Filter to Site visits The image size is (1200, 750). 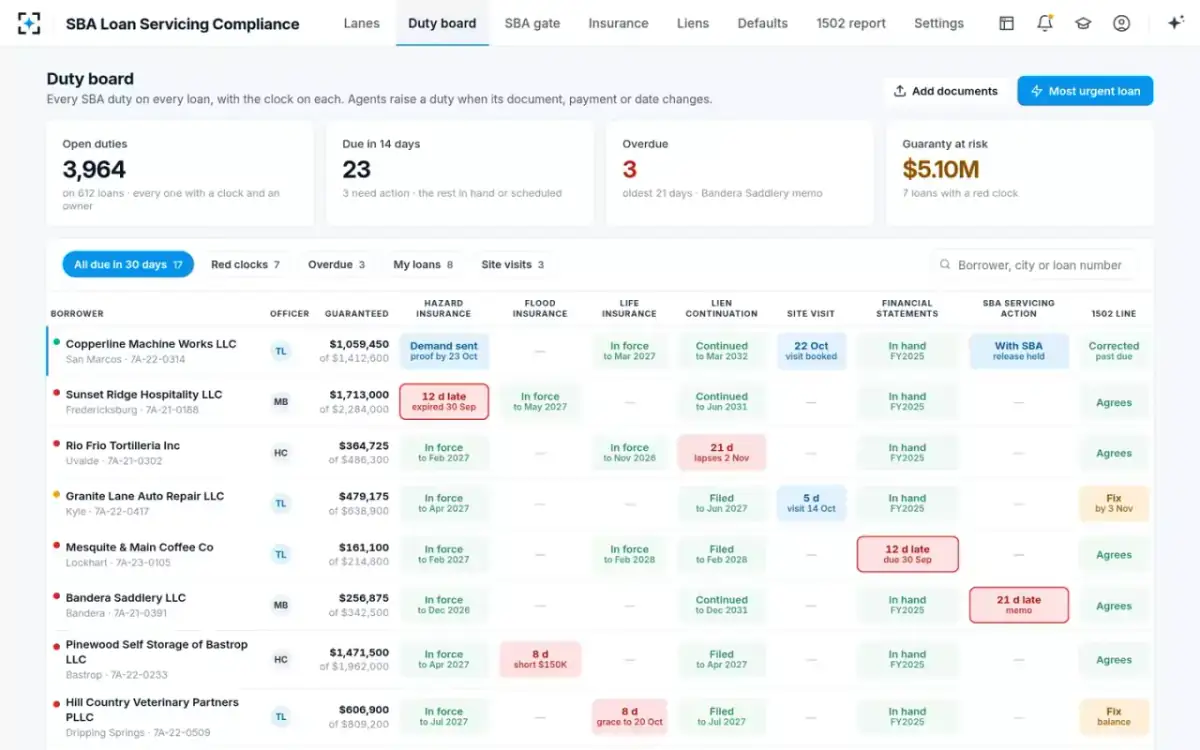coord(512,265)
